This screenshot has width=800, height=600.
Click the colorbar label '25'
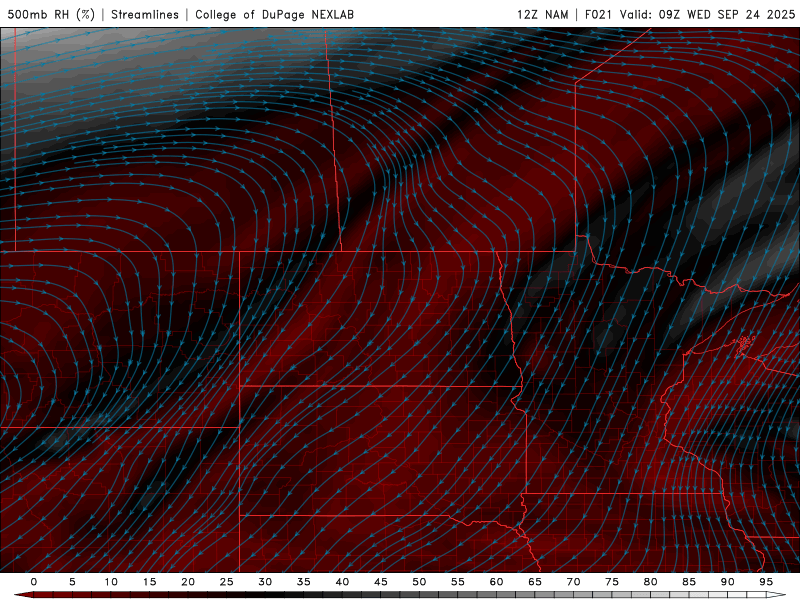click(227, 582)
